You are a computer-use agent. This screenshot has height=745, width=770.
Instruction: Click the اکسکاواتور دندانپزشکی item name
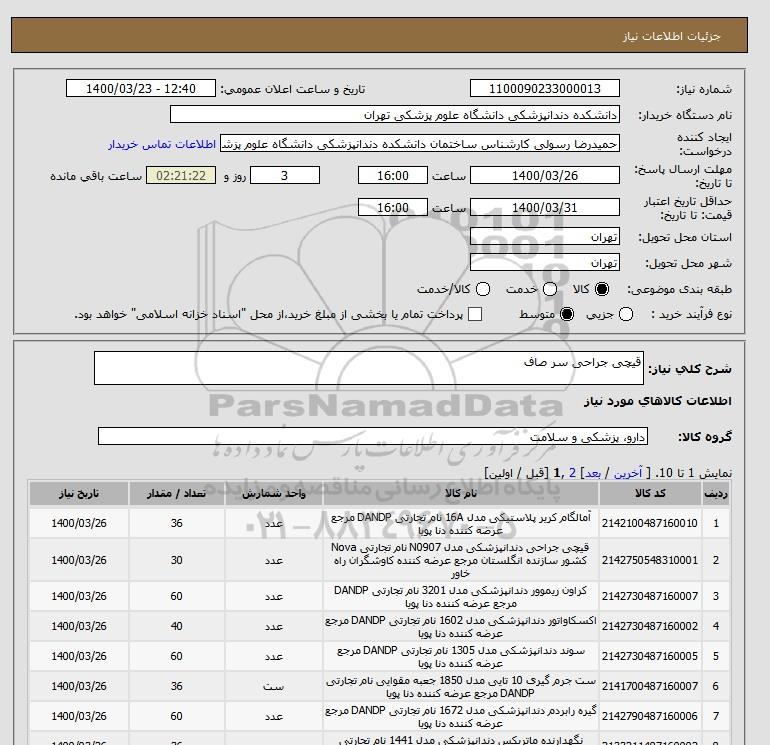point(461,627)
